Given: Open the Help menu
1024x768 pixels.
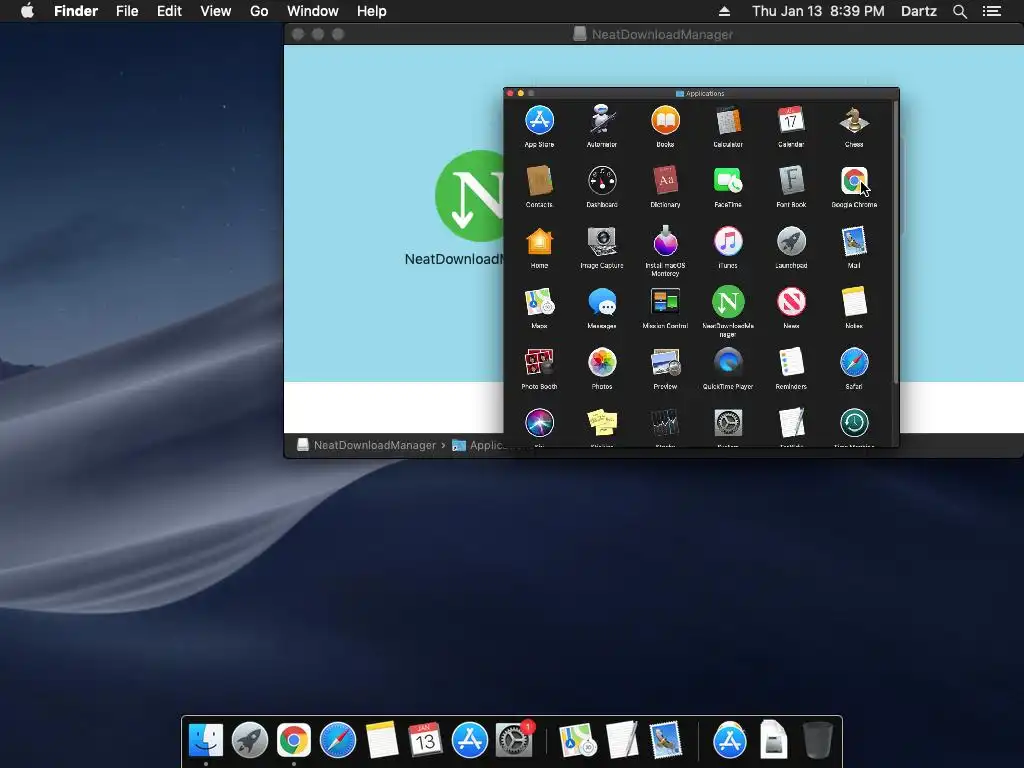Looking at the screenshot, I should point(372,11).
